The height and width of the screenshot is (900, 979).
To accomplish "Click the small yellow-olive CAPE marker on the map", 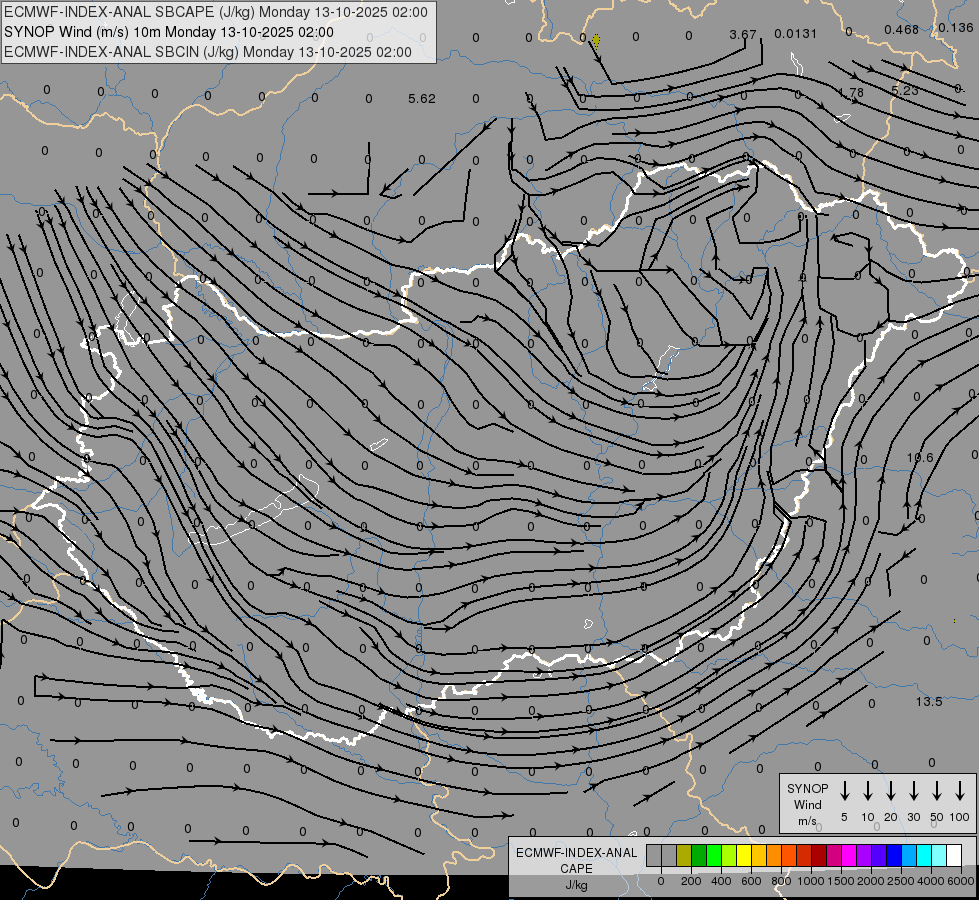I will pyautogui.click(x=596, y=41).
